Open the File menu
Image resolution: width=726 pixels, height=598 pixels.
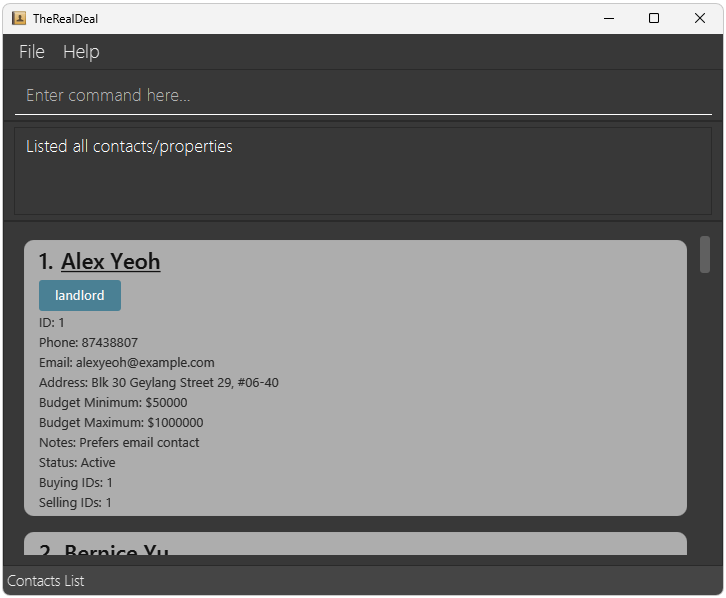point(32,52)
